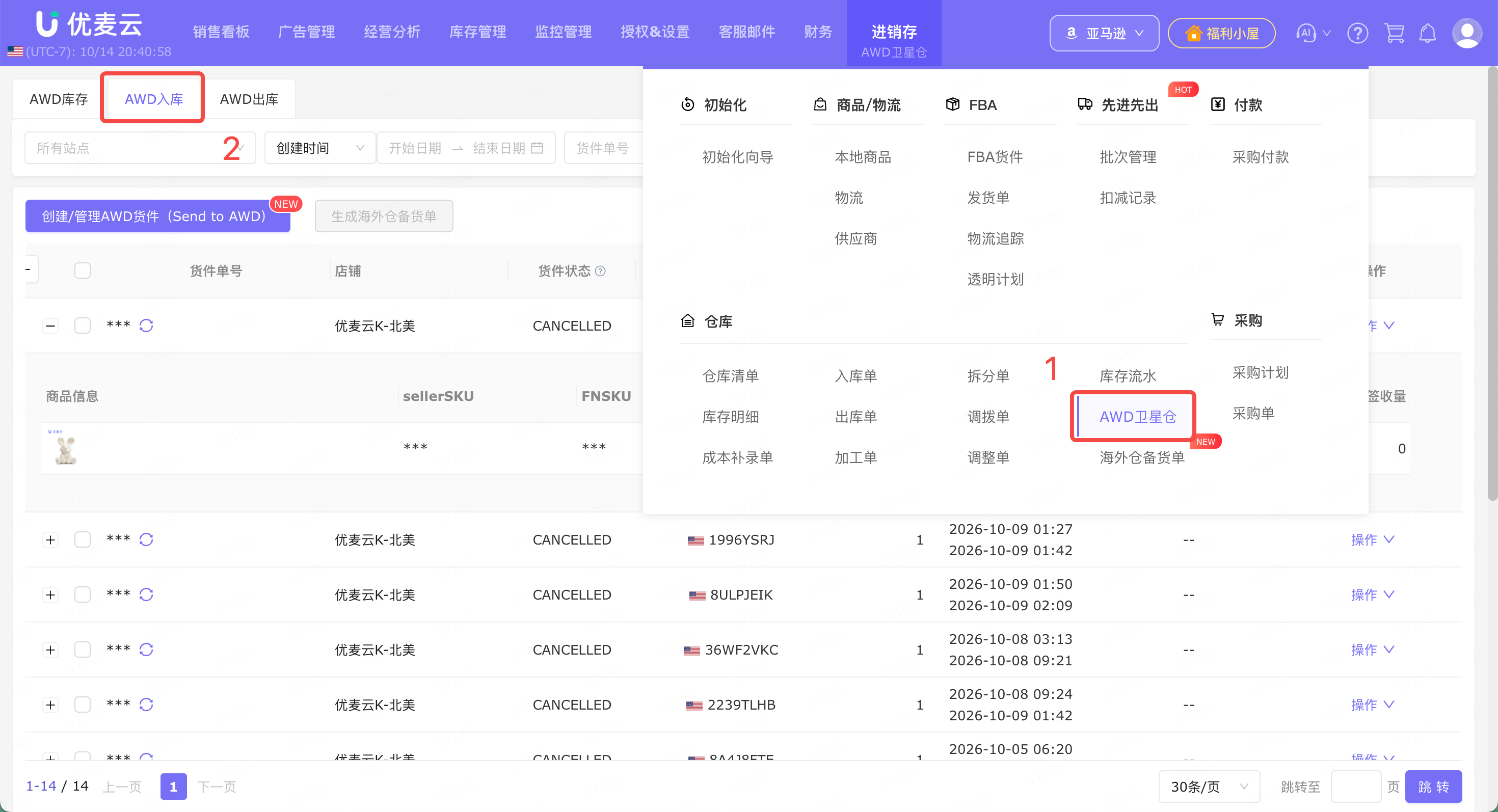This screenshot has height=812, width=1498.
Task: Click the 跳转至 page number input
Action: 1355,787
